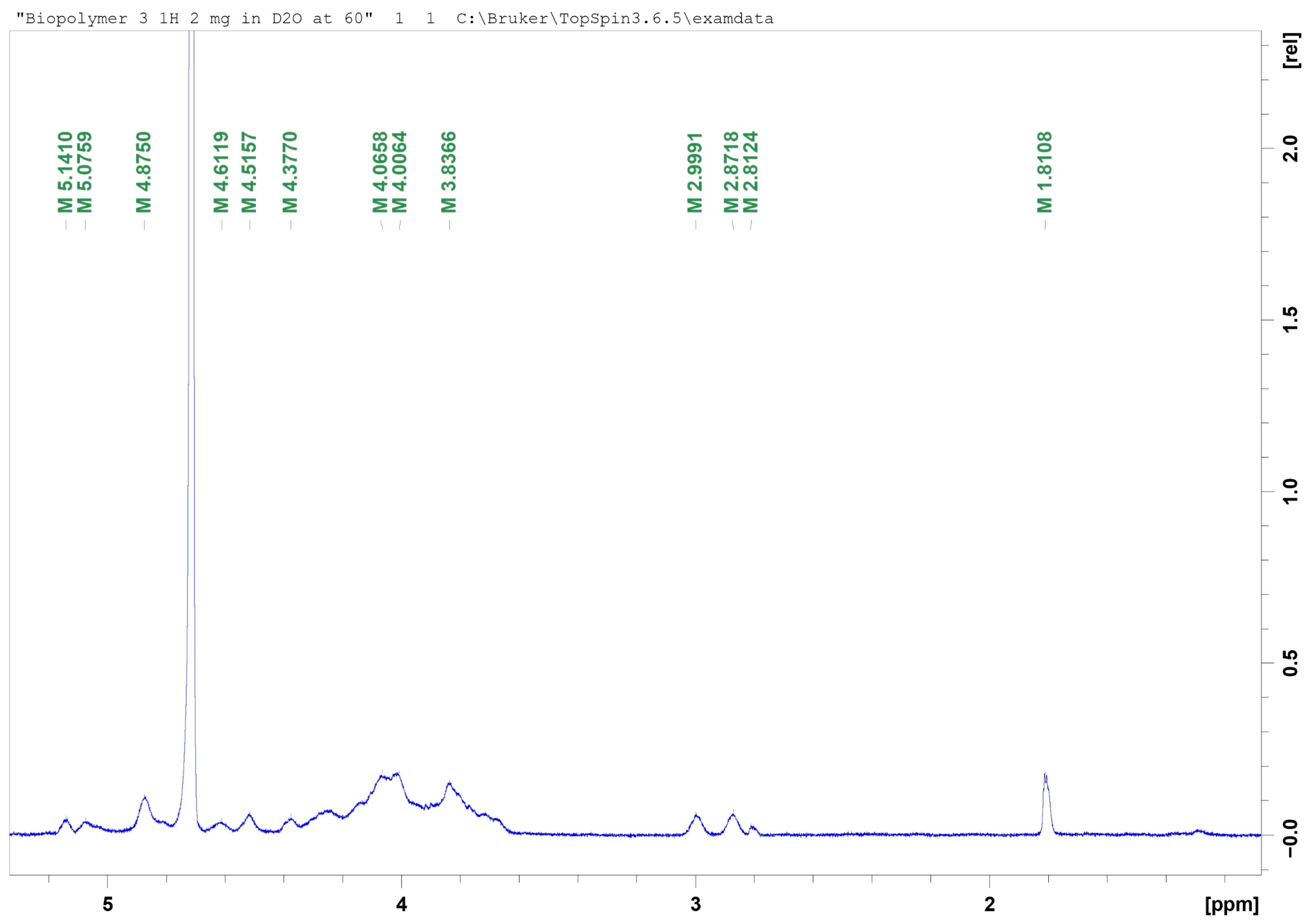Viewport: 1309px width, 924px height.
Task: Select the peak label M 4.5157
Action: coord(249,172)
